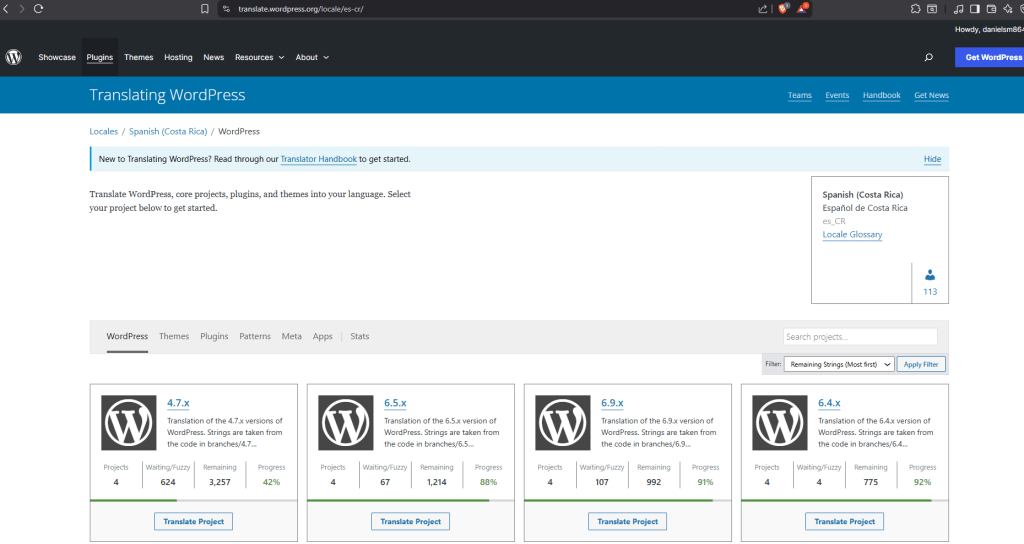Open the site search magnifier icon

point(929,57)
